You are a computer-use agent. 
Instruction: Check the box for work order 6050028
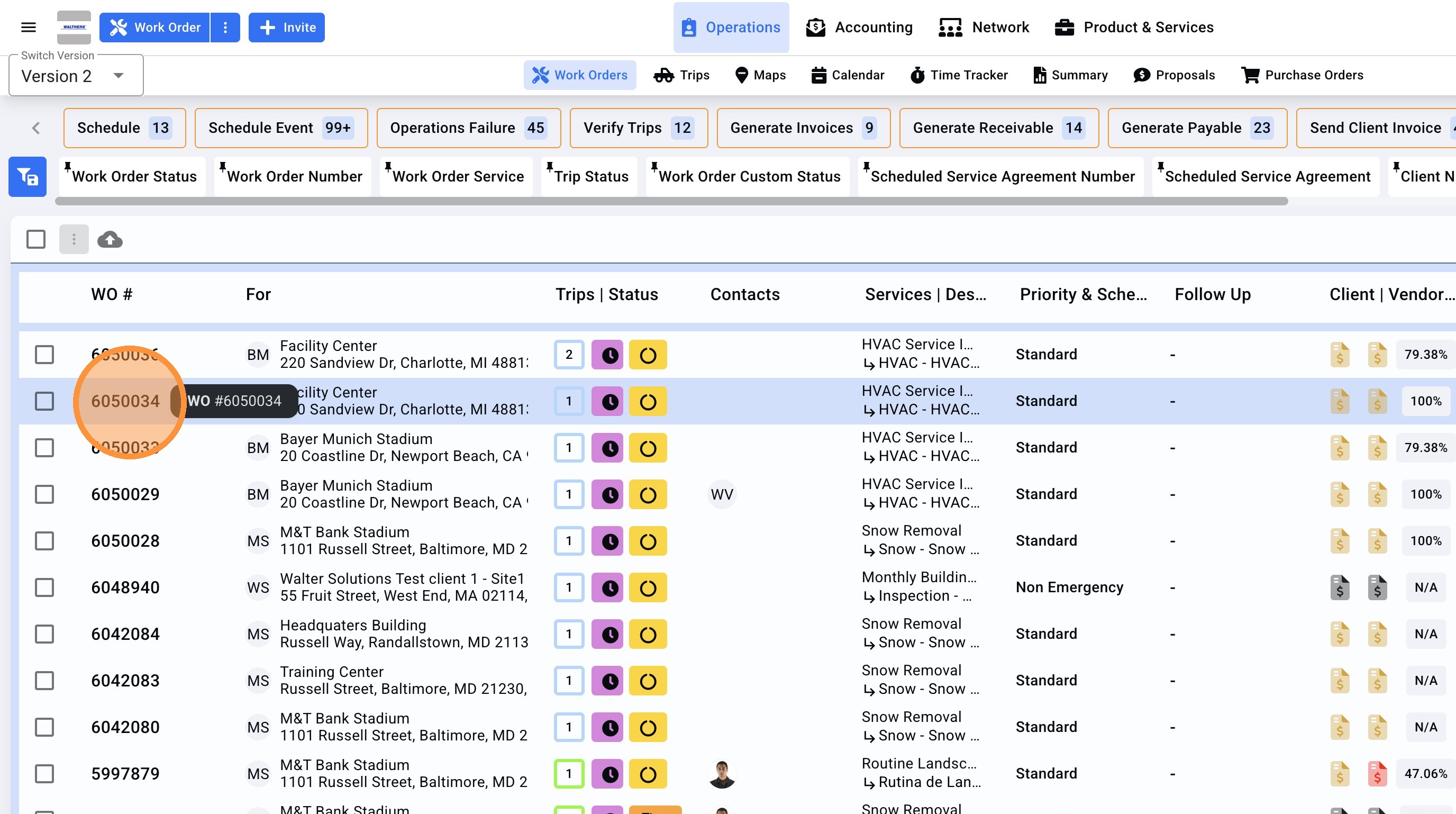tap(44, 541)
